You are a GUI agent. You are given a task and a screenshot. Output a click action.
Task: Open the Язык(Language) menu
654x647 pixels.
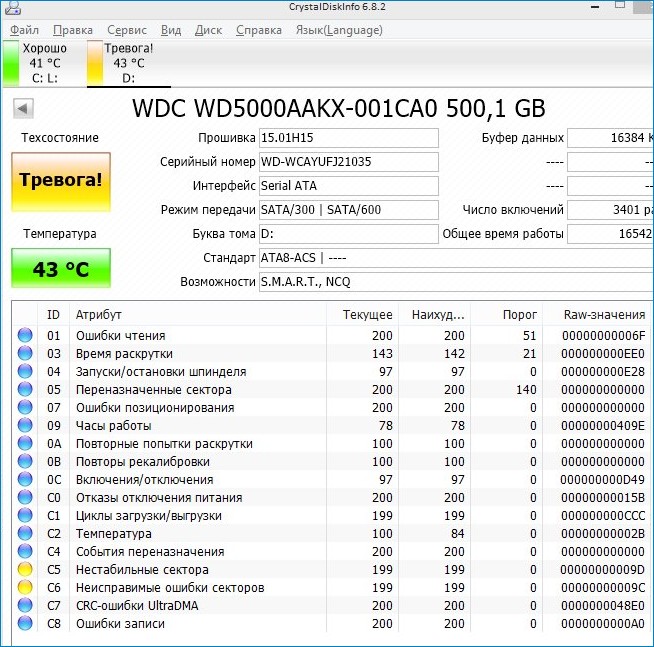[339, 30]
